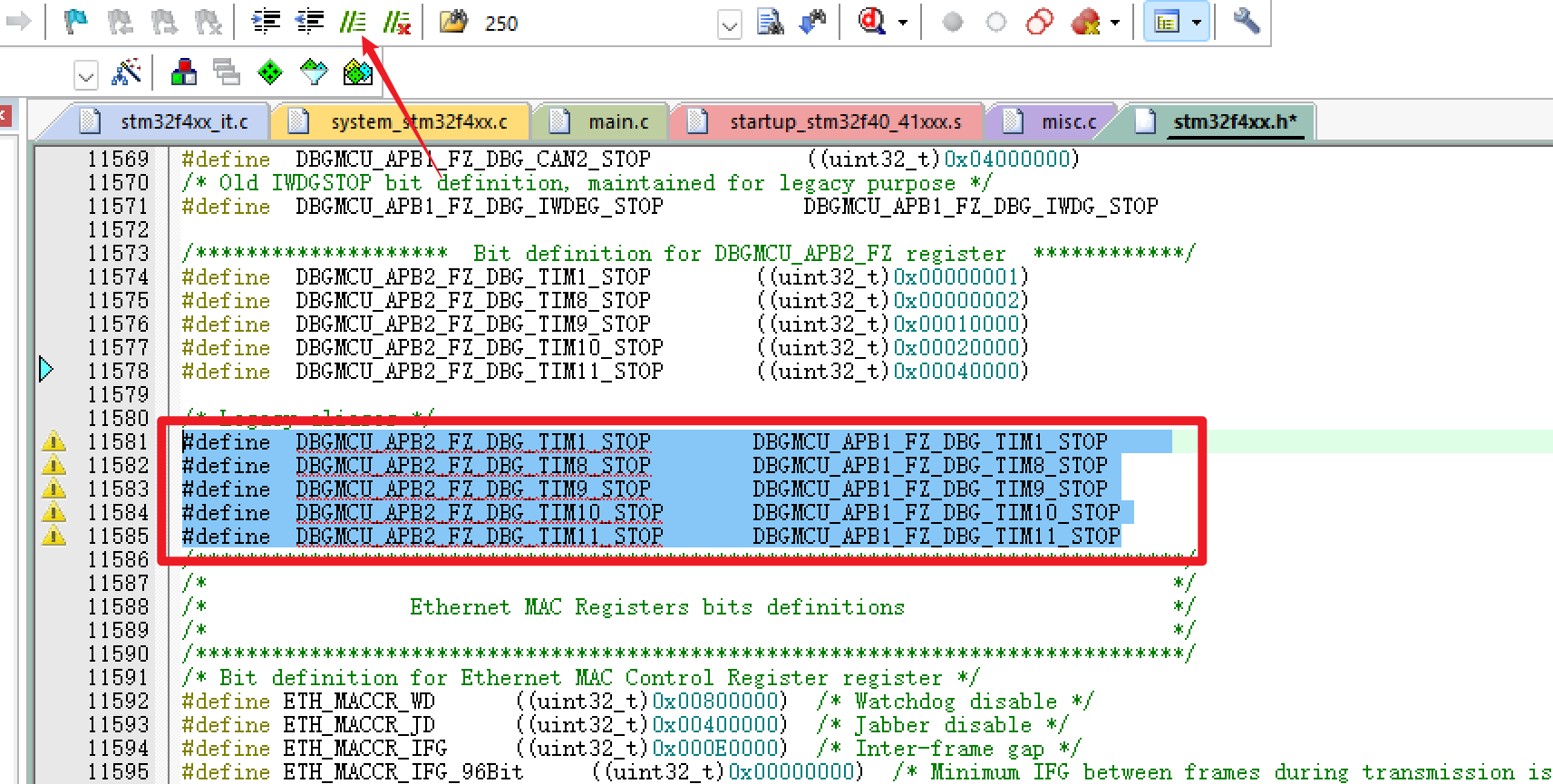This screenshot has height=784, width=1553.
Task: Switch to the stm32f4xx_it.c tab
Action: tap(184, 121)
